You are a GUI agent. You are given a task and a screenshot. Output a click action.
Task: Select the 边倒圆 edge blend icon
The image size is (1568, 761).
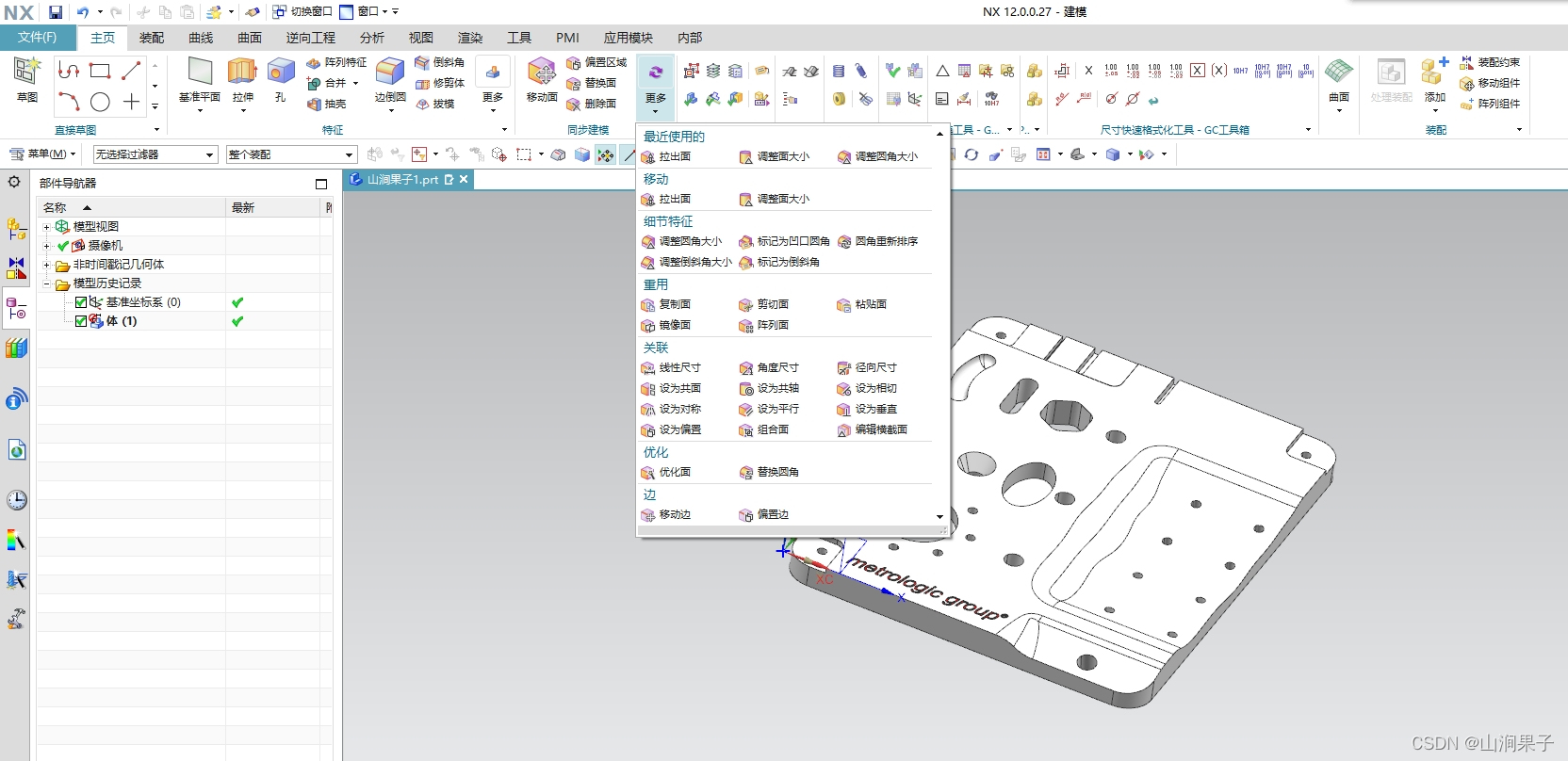click(x=390, y=72)
